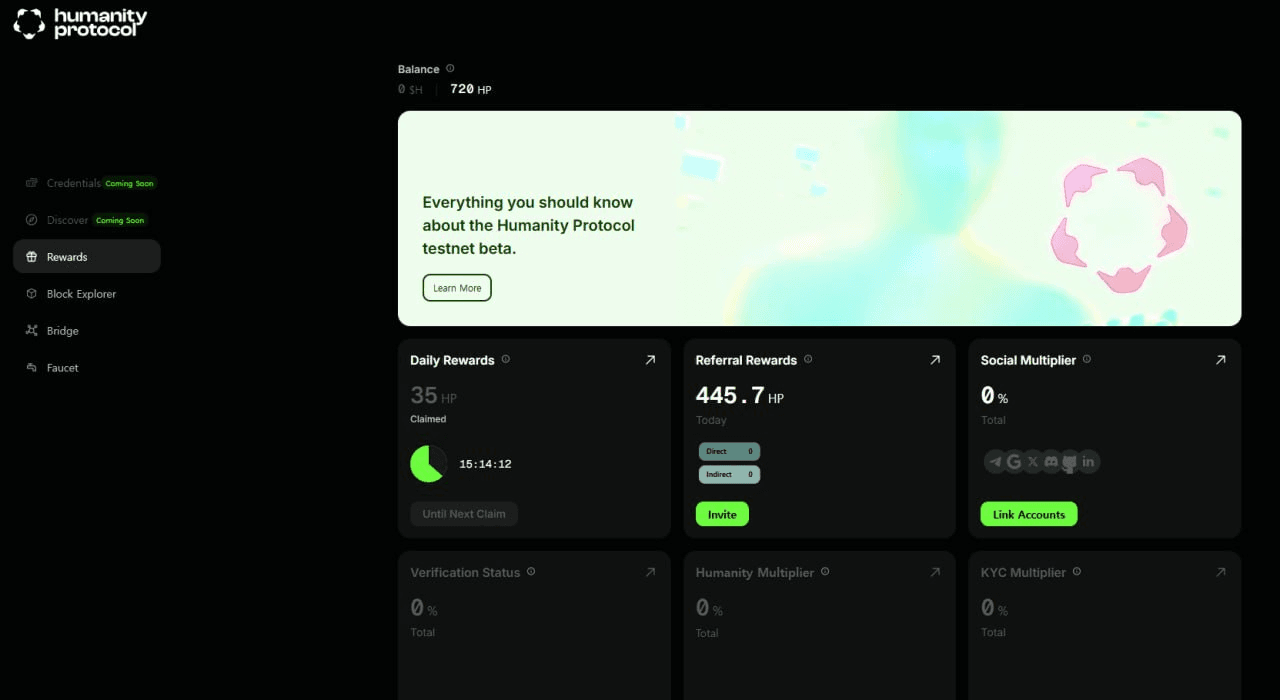This screenshot has width=1280, height=700.
Task: Open Social Multiplier details arrow
Action: pos(1220,360)
